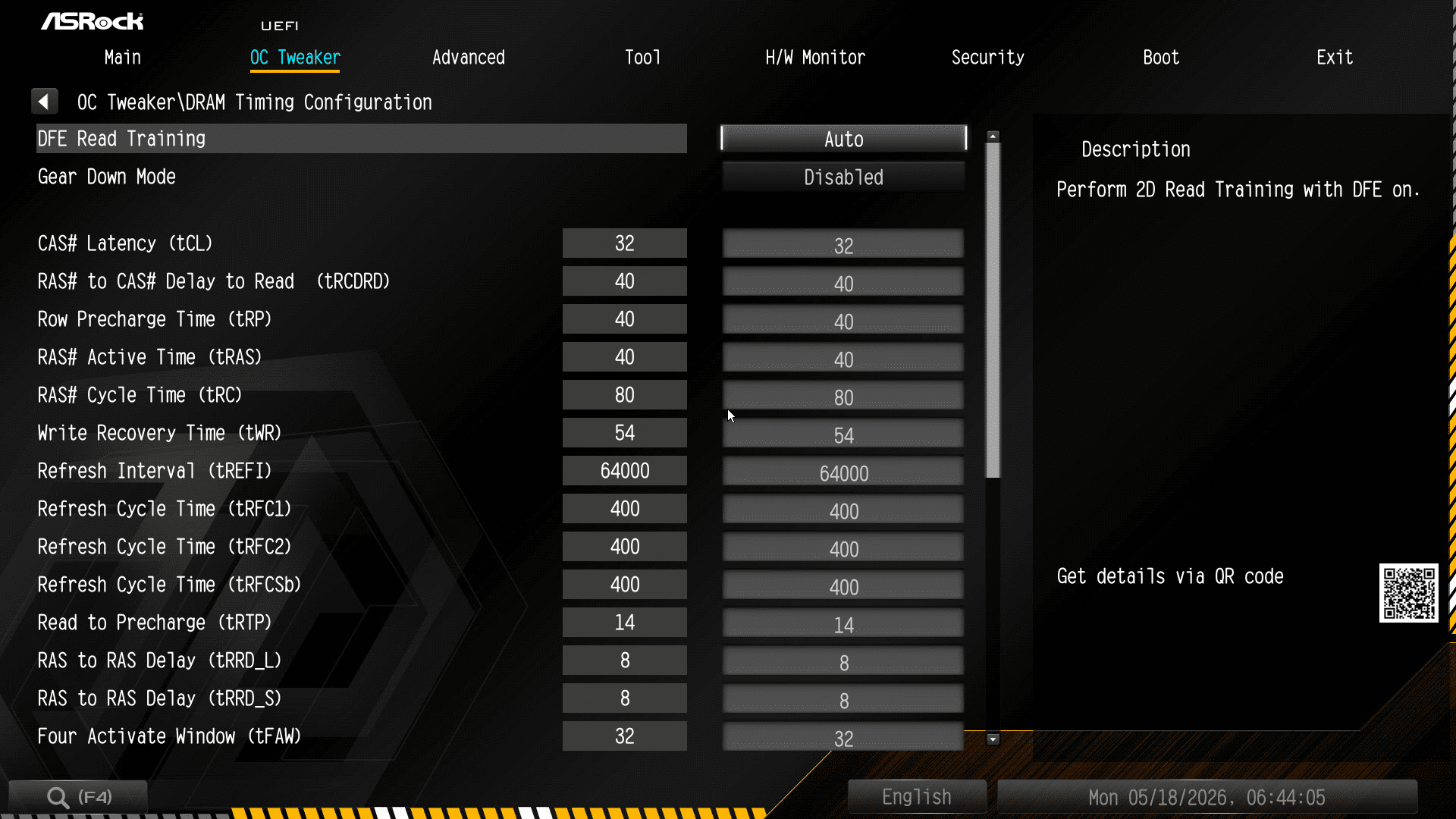Edit the tRCDRD input value
The image size is (1456, 819).
click(843, 282)
